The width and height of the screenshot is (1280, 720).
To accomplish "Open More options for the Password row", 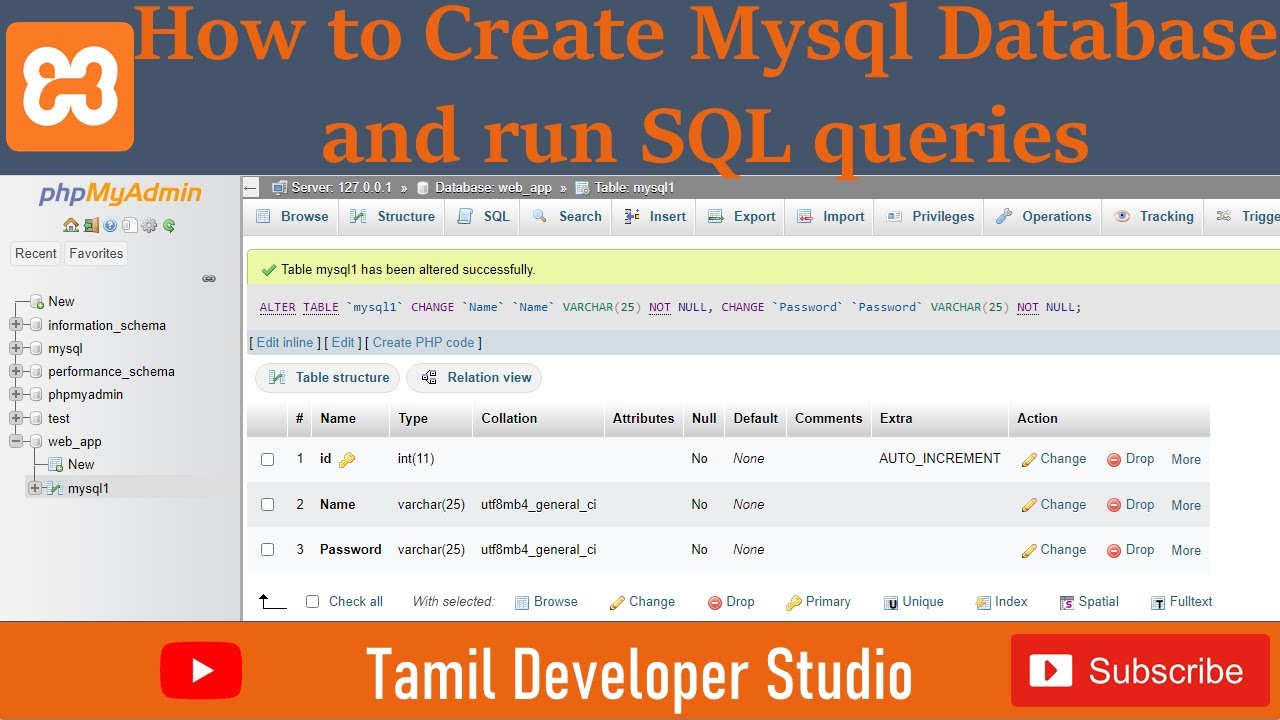I will point(1186,550).
